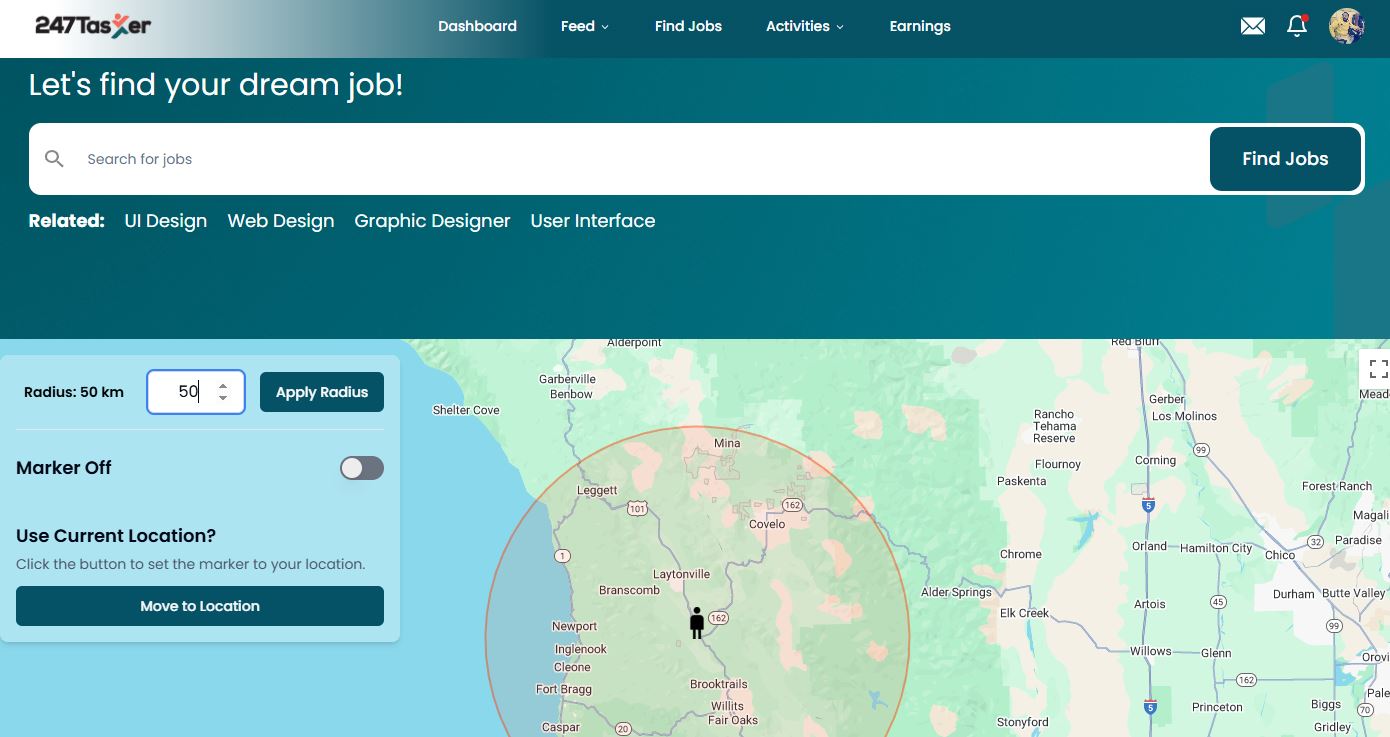Image resolution: width=1390 pixels, height=737 pixels.
Task: Click the Brooktrails map label
Action: [719, 684]
